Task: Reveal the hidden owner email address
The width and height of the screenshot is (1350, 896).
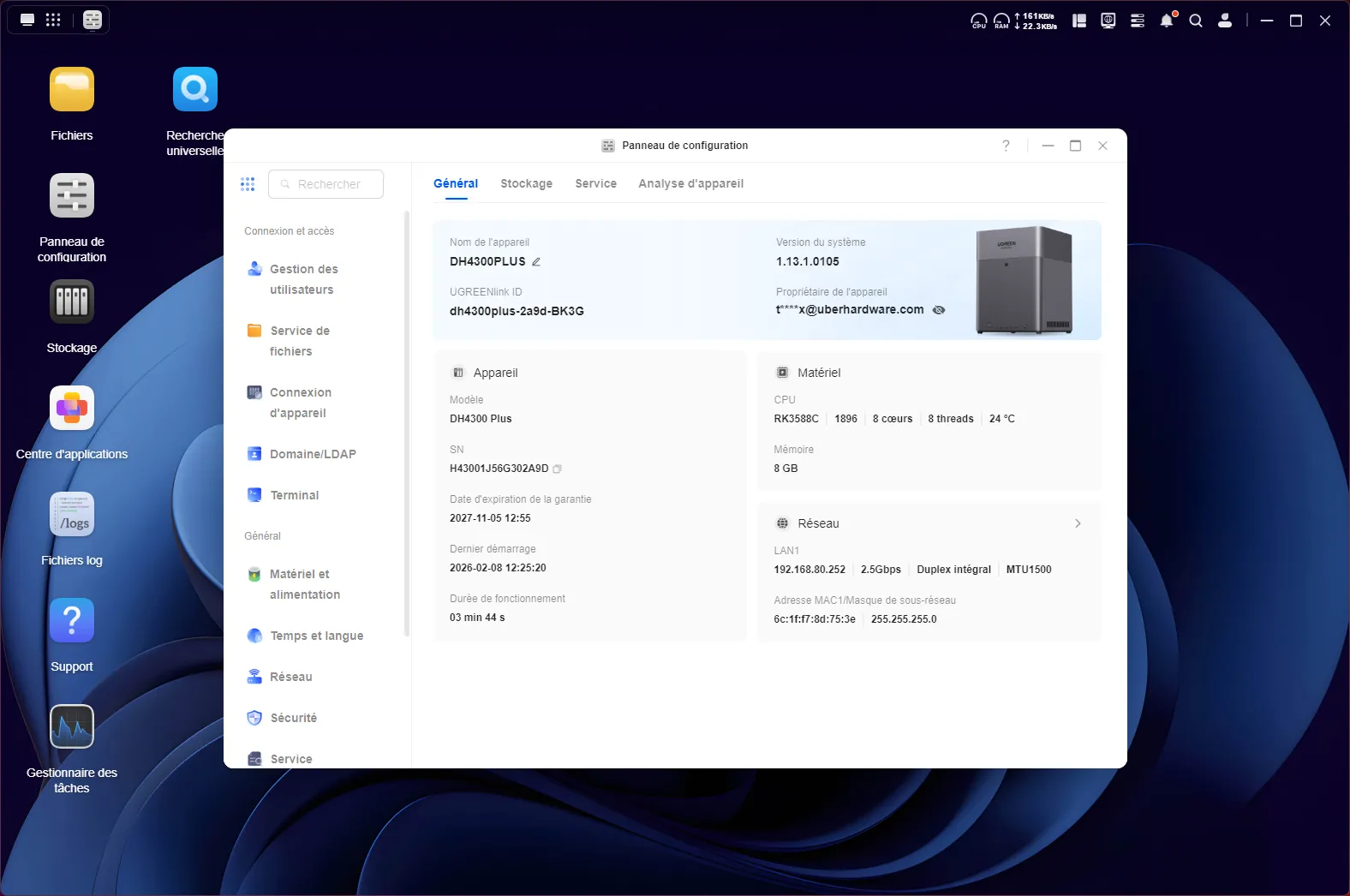Action: pos(939,310)
